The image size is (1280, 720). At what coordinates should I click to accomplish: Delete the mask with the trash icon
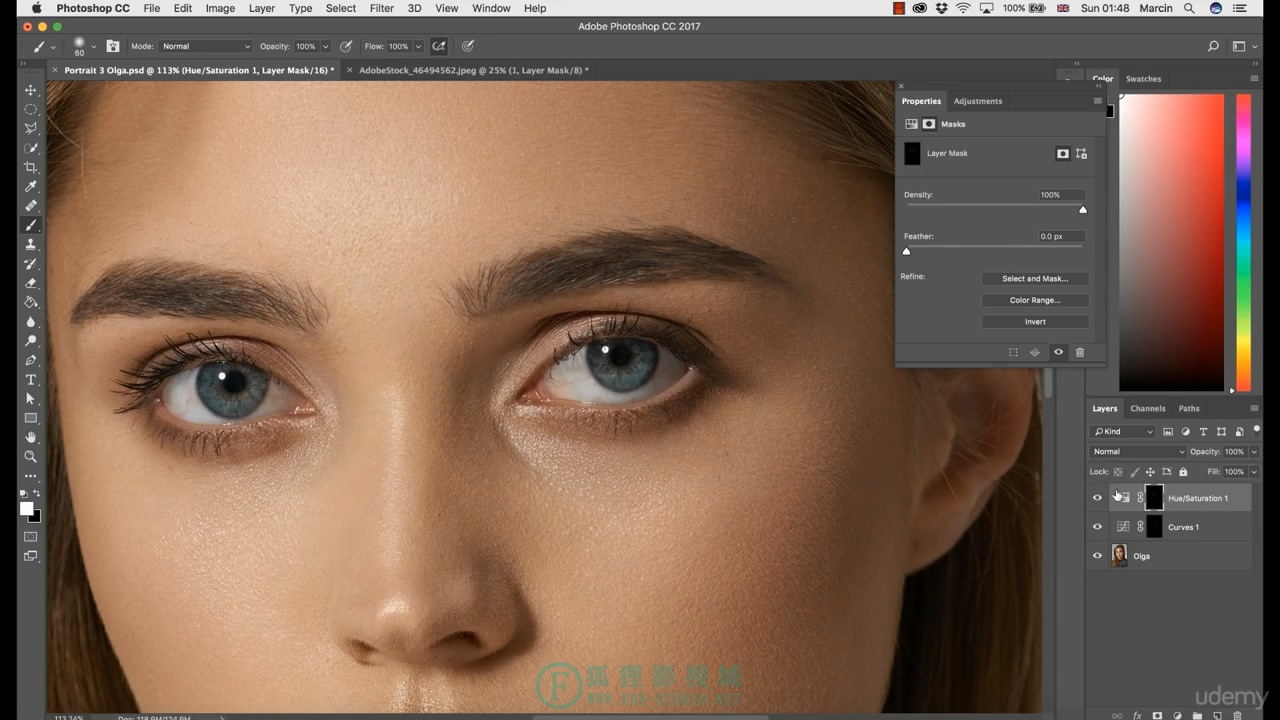point(1080,352)
